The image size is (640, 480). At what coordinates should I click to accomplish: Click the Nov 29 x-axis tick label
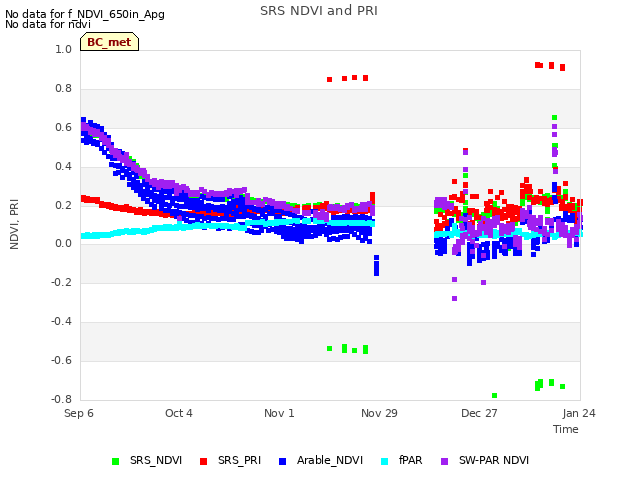point(379,413)
